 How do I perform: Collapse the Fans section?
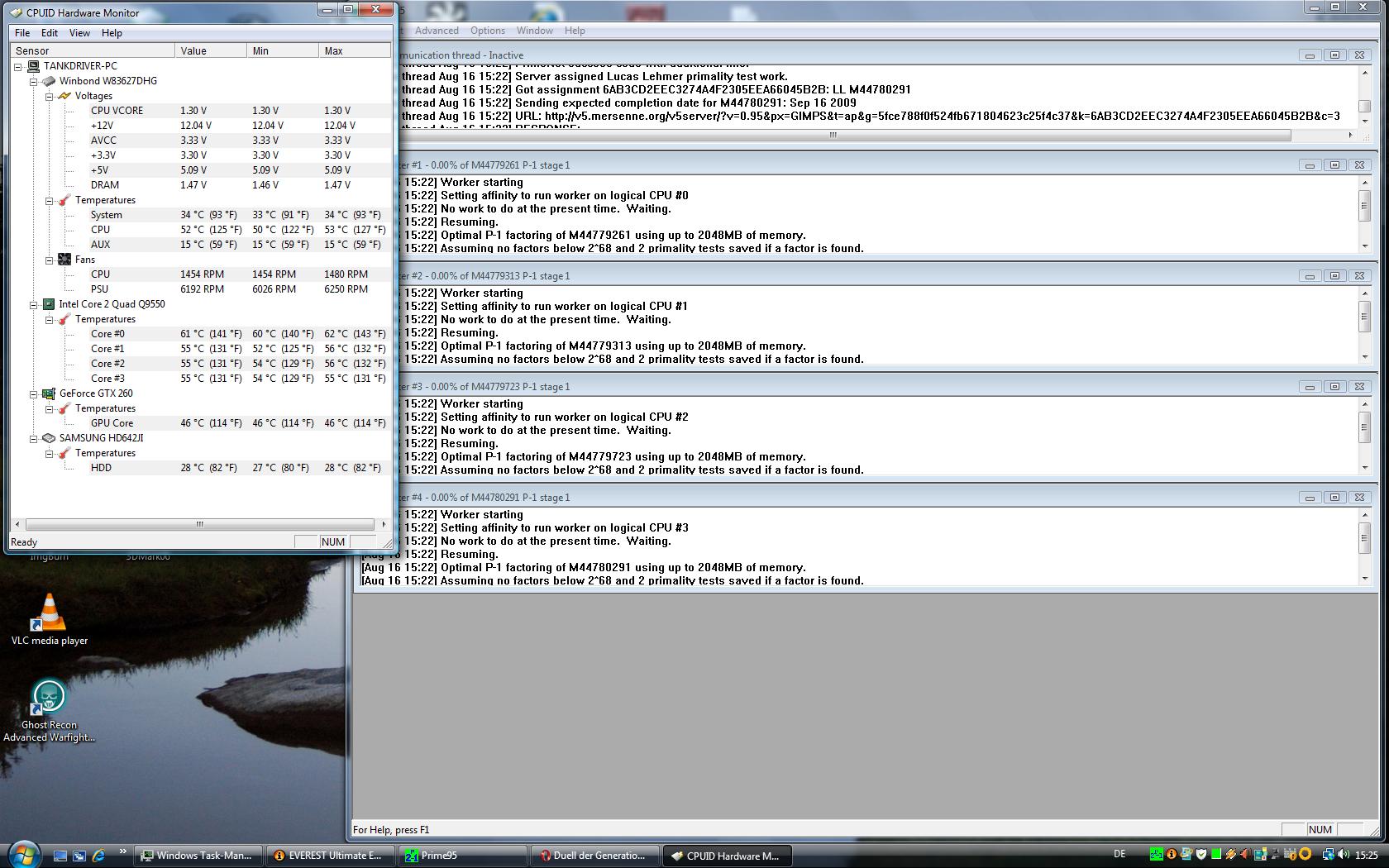(x=49, y=260)
